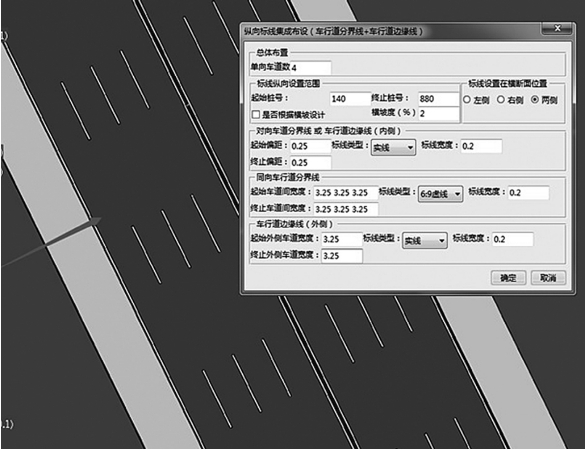Click the same-direction lane 标线宽度 field

(x=528, y=193)
